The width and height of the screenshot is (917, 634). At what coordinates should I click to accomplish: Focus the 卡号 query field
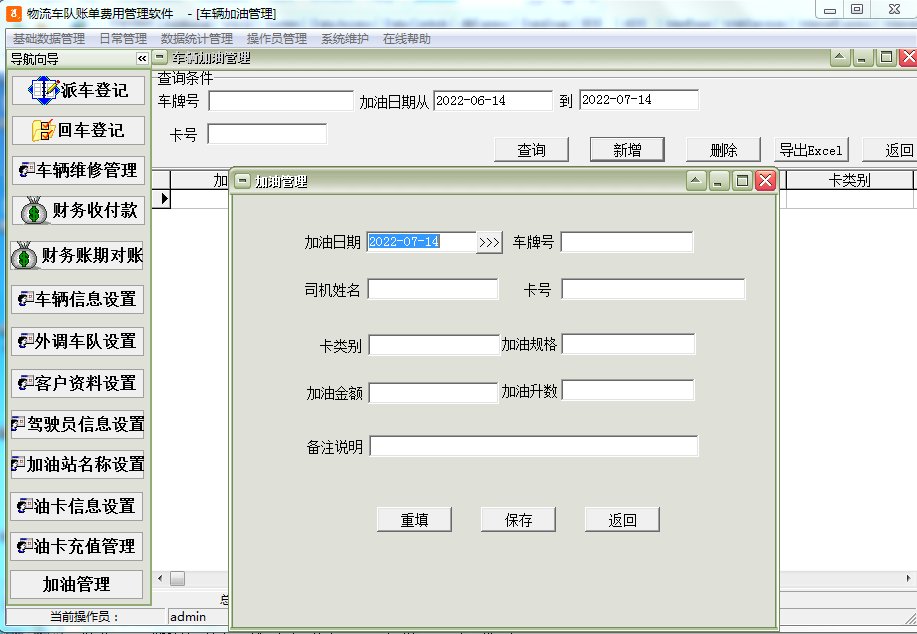click(267, 134)
